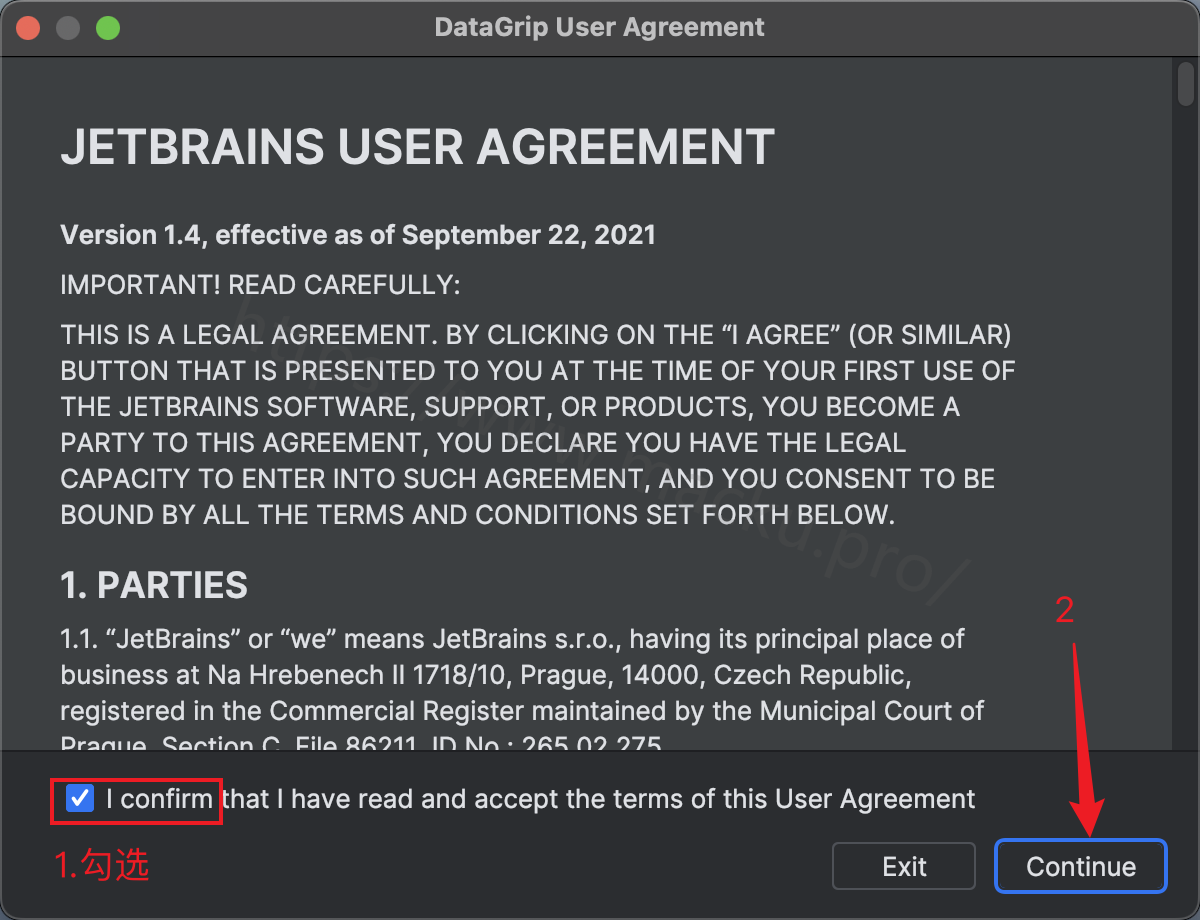Untick the user agreement confirmation checkbox
This screenshot has height=920, width=1200.
click(79, 799)
